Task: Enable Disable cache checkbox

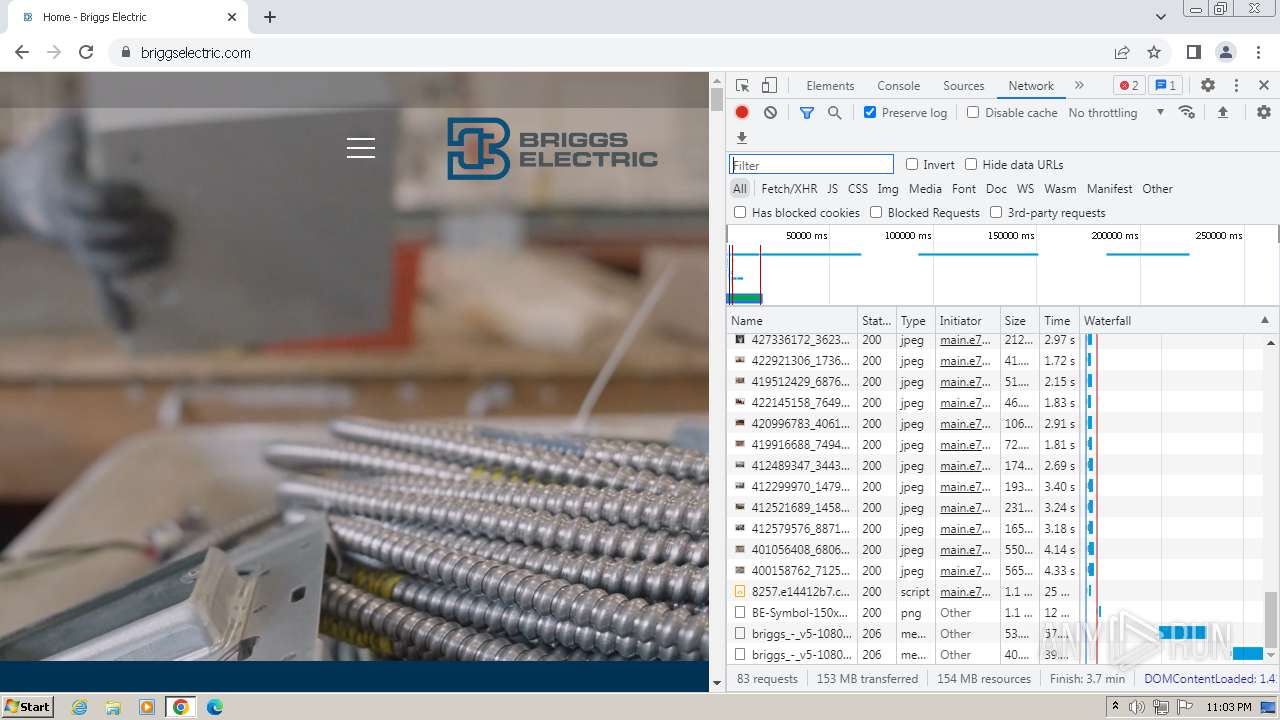Action: (973, 112)
